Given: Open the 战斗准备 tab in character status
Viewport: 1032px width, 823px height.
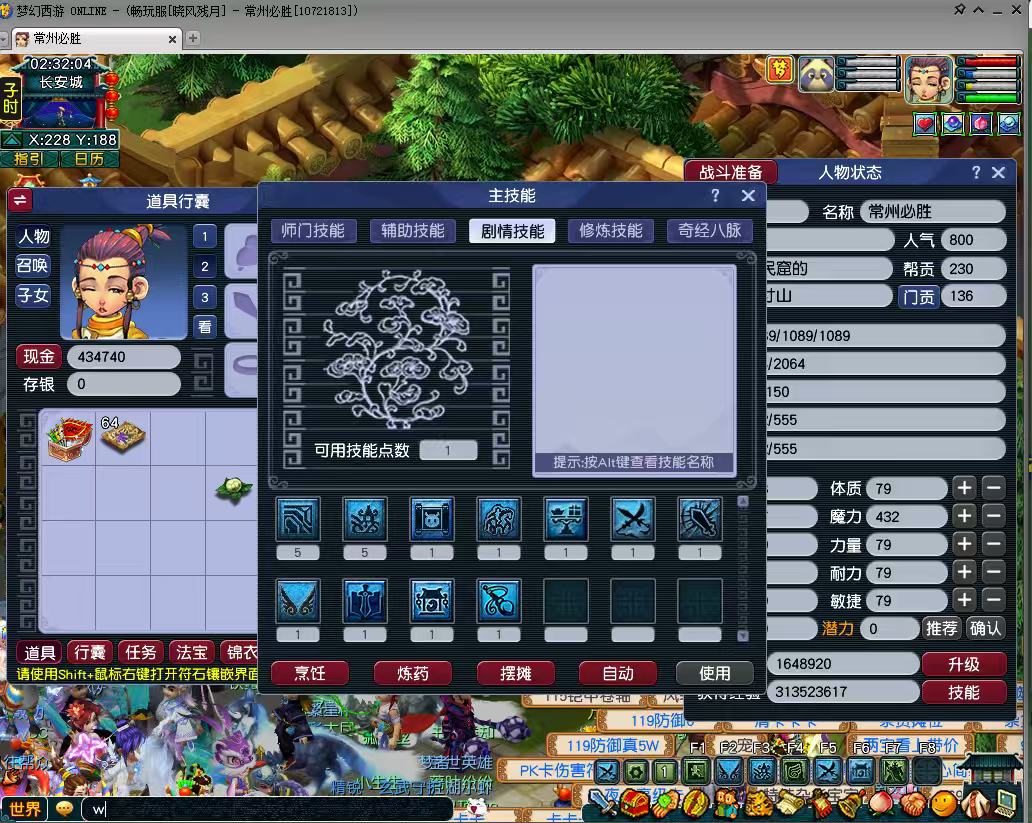Looking at the screenshot, I should tap(731, 173).
